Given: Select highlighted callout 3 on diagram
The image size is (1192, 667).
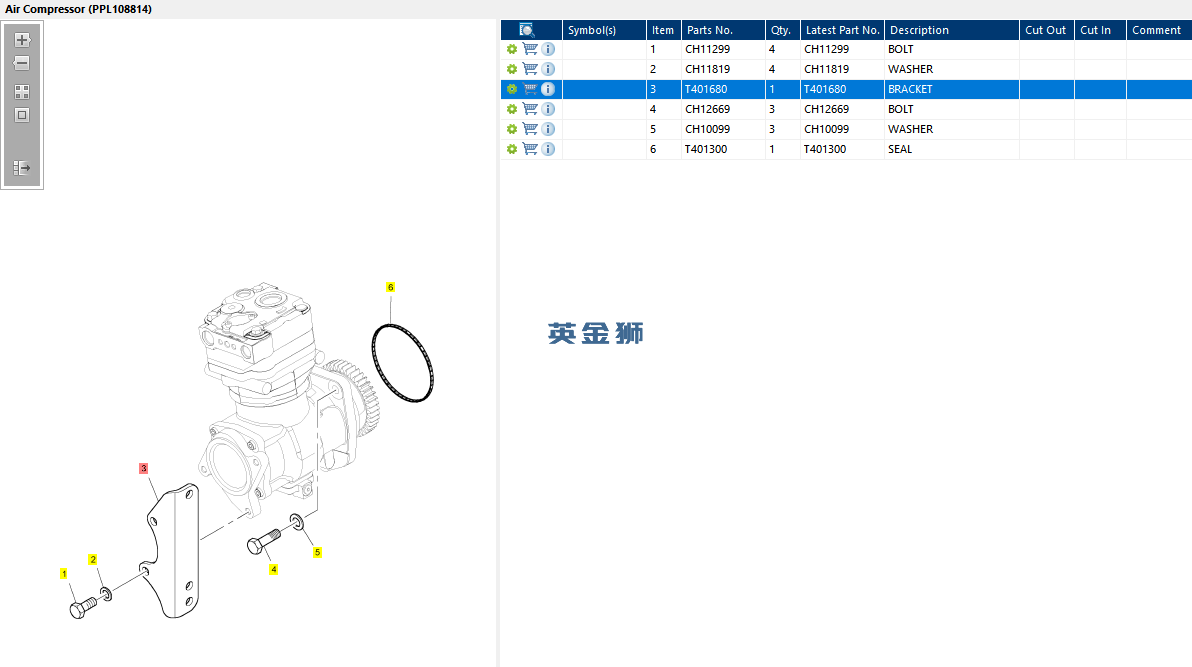Looking at the screenshot, I should pos(144,468).
